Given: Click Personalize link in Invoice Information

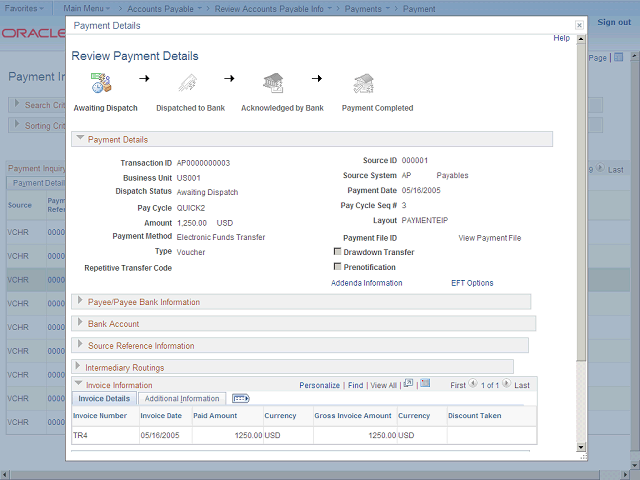Looking at the screenshot, I should [319, 385].
